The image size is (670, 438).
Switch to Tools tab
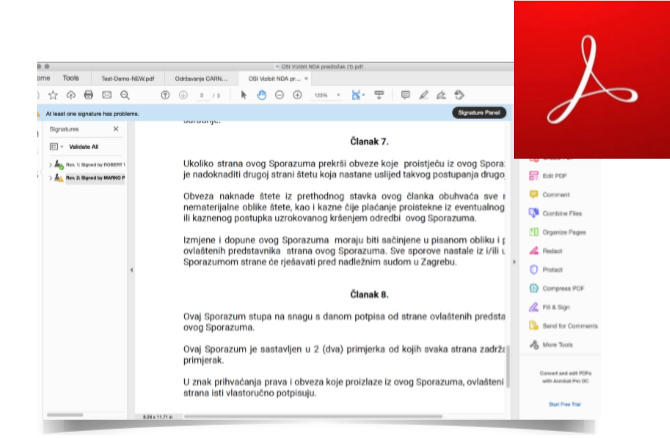pyautogui.click(x=71, y=78)
